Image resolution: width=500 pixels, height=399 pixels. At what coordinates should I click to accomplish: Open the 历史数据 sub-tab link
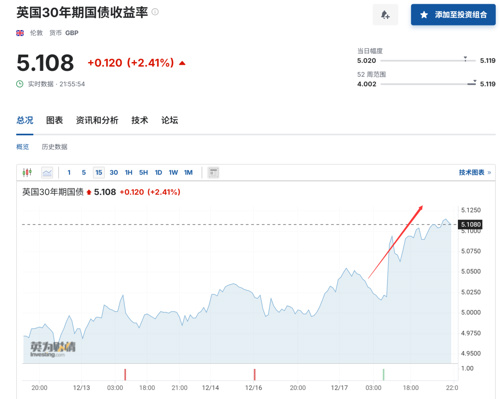55,147
